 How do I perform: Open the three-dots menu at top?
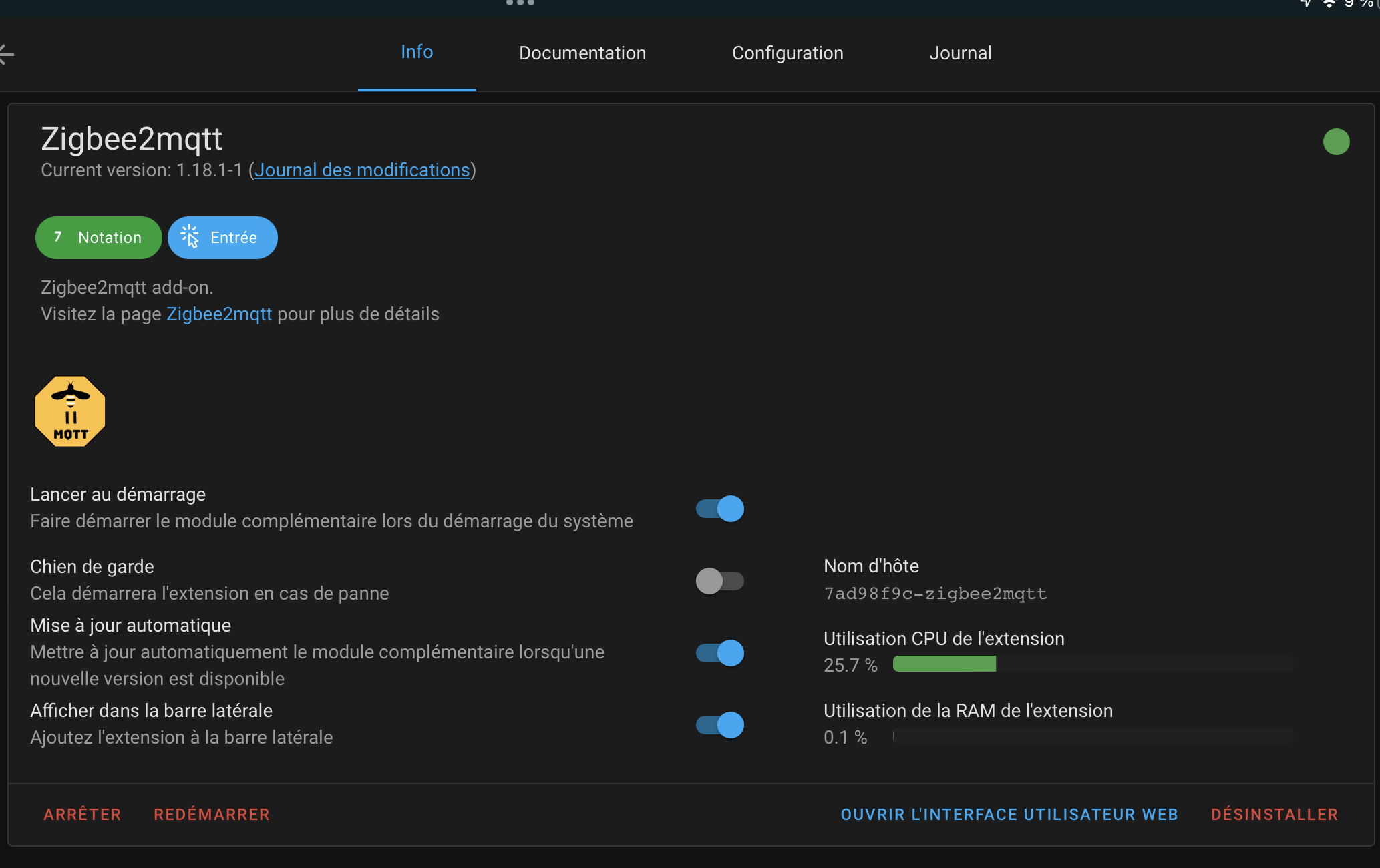520,3
